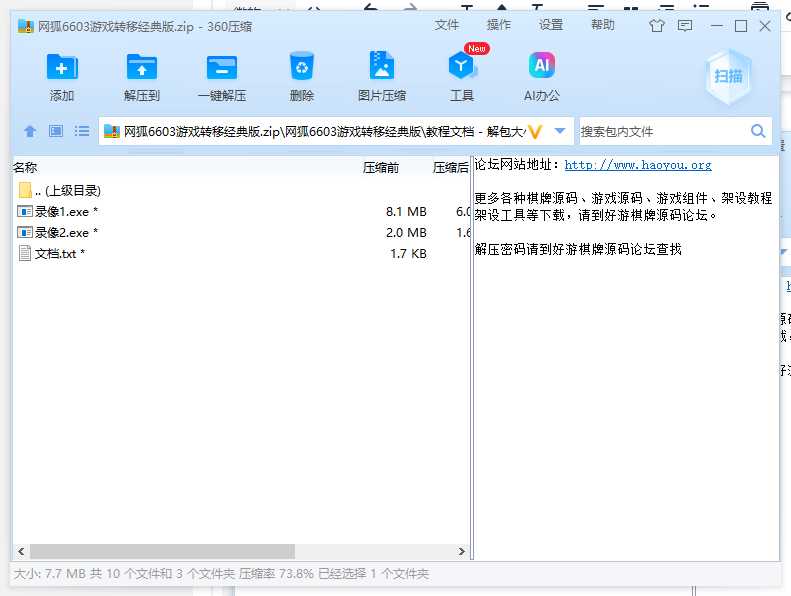791x596 pixels.
Task: Click the status bar text 压缩率 73.8%
Action: point(276,574)
